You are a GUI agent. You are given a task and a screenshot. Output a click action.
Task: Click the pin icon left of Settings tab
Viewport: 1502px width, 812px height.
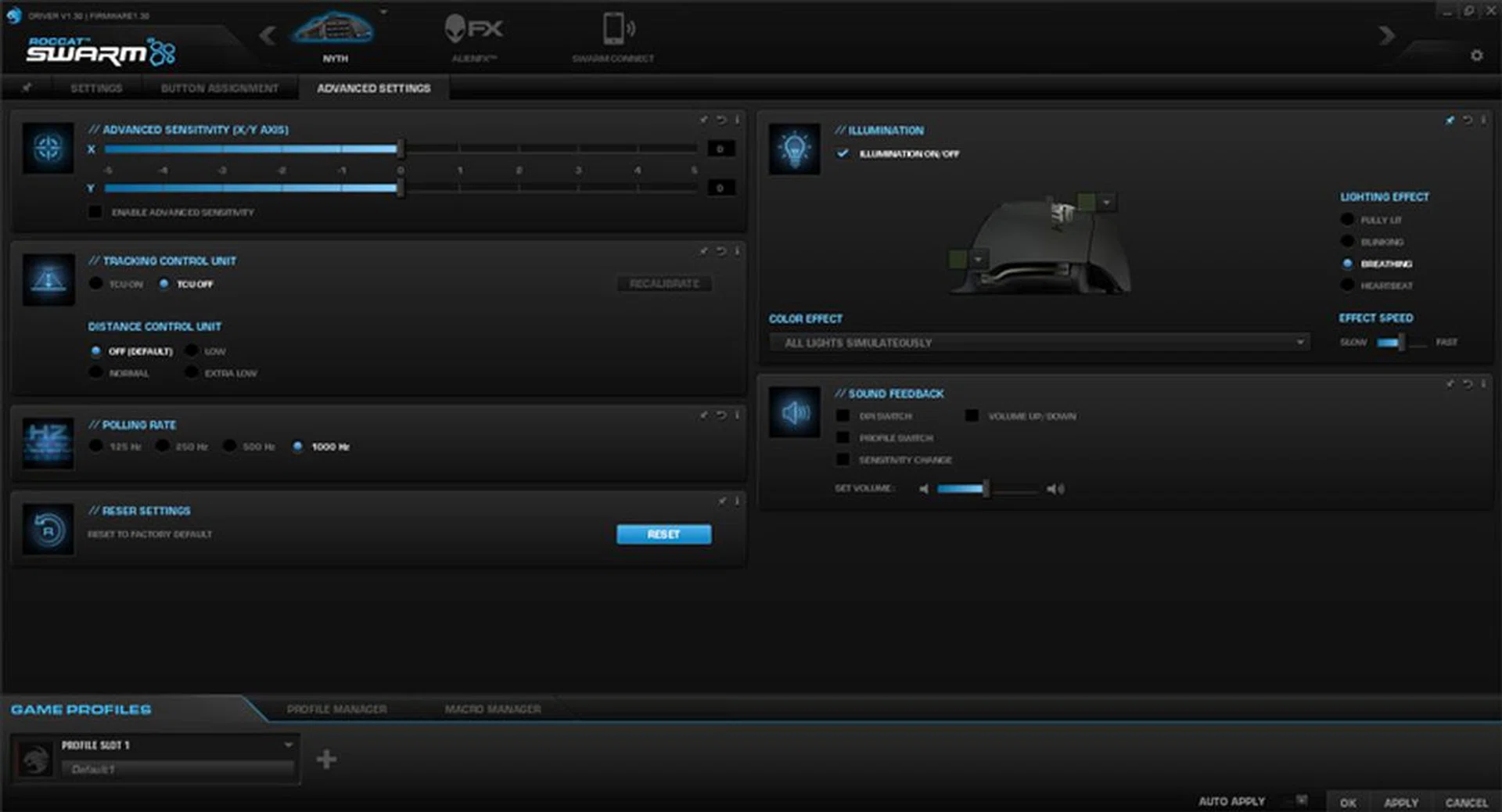point(27,88)
